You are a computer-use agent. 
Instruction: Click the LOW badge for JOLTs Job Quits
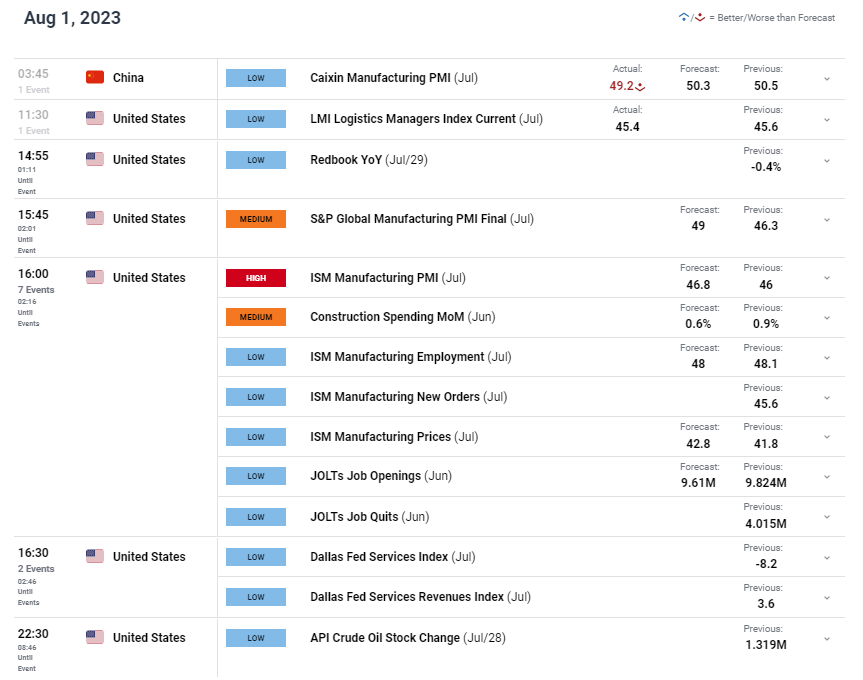[x=256, y=517]
